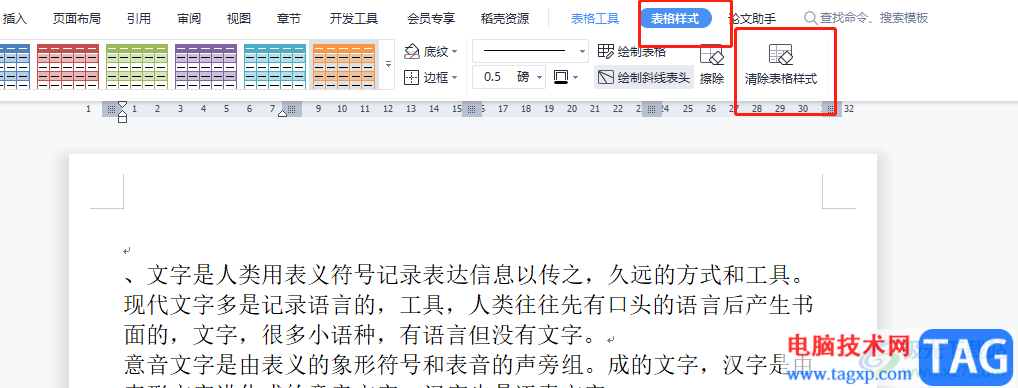Open the 底纹 dropdown arrow

click(454, 52)
